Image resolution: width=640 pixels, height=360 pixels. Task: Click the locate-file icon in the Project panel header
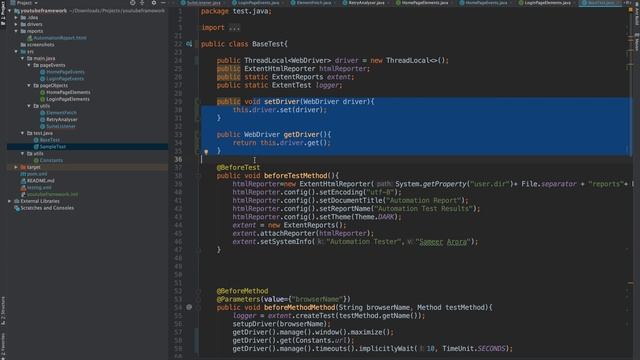point(133,2)
